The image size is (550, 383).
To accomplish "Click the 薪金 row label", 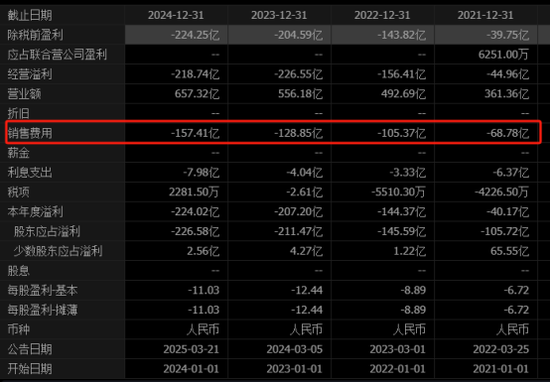I will pos(19,153).
